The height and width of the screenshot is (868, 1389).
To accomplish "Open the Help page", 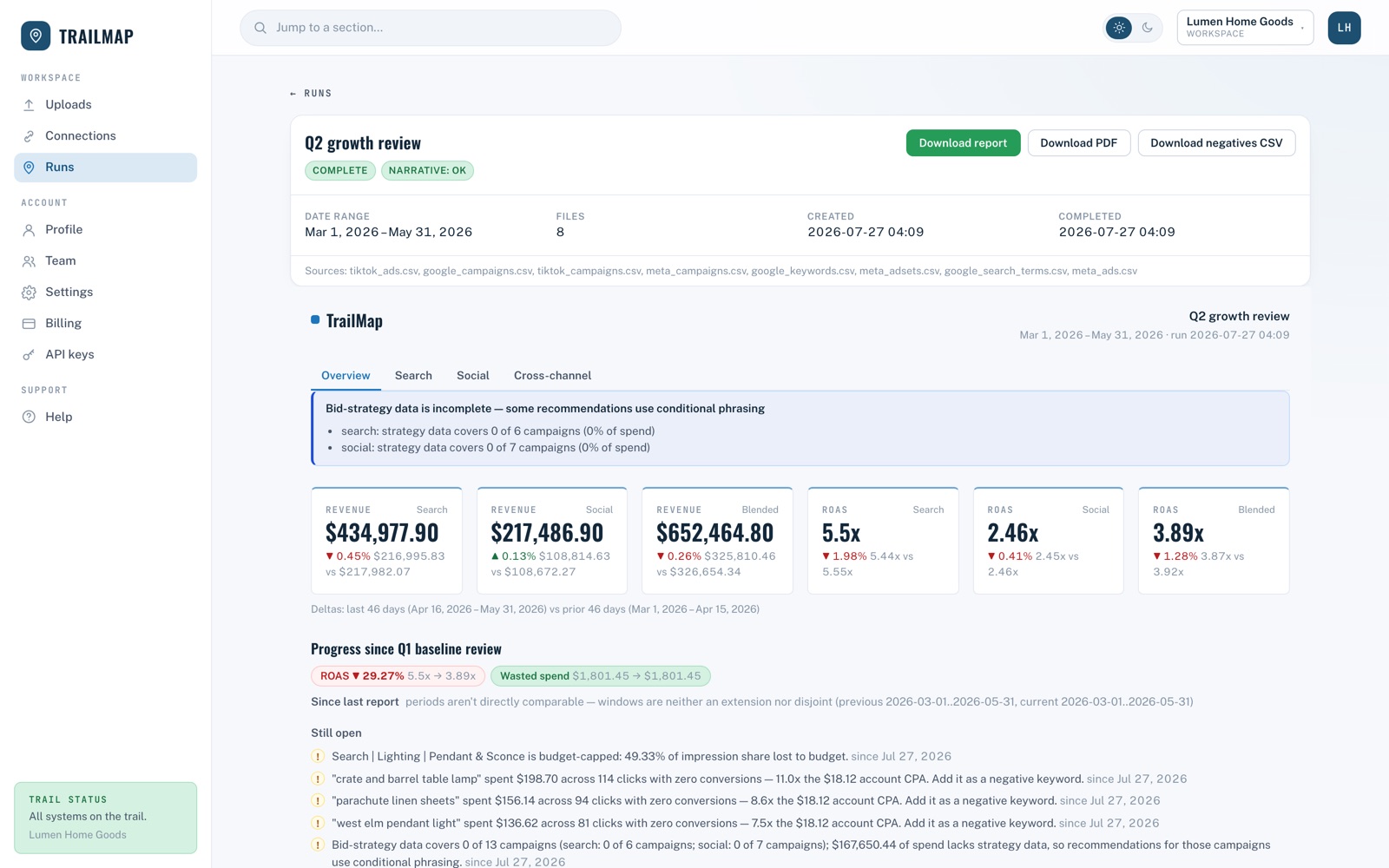I will click(x=105, y=418).
